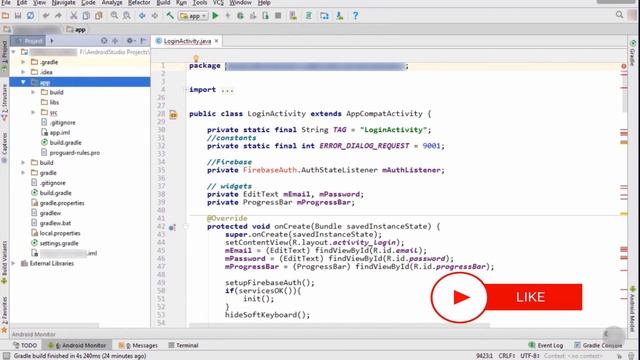Run the app with the green play icon
The width and height of the screenshot is (640, 360).
coord(216,16)
